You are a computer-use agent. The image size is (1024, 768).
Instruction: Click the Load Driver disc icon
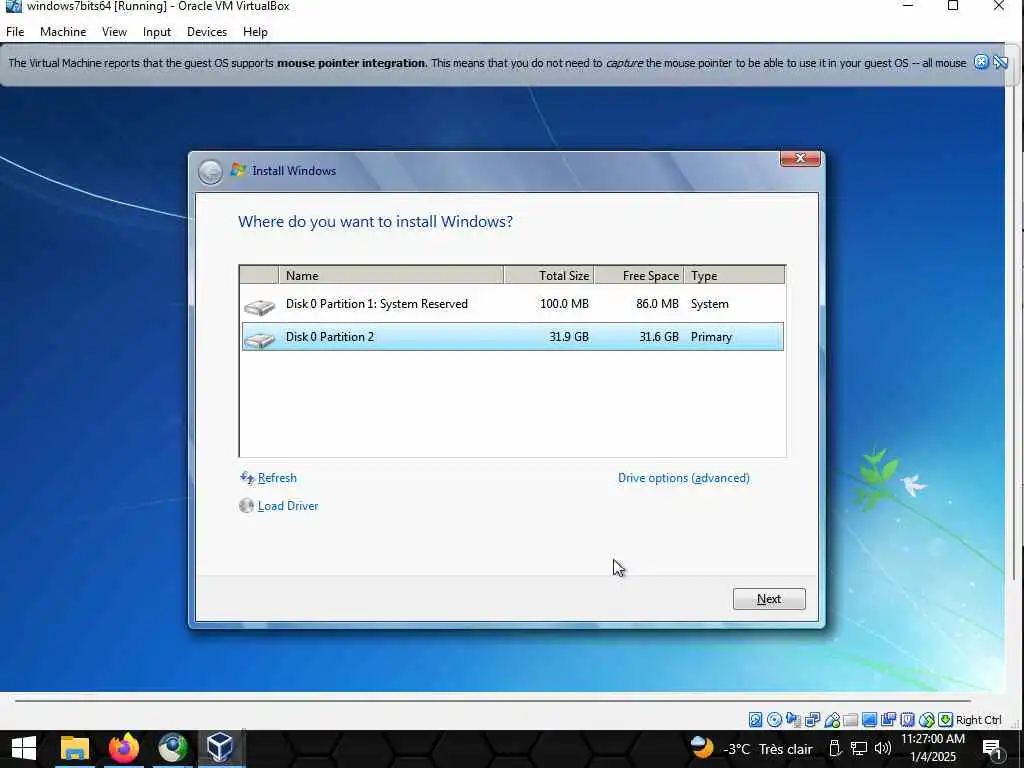pyautogui.click(x=246, y=505)
